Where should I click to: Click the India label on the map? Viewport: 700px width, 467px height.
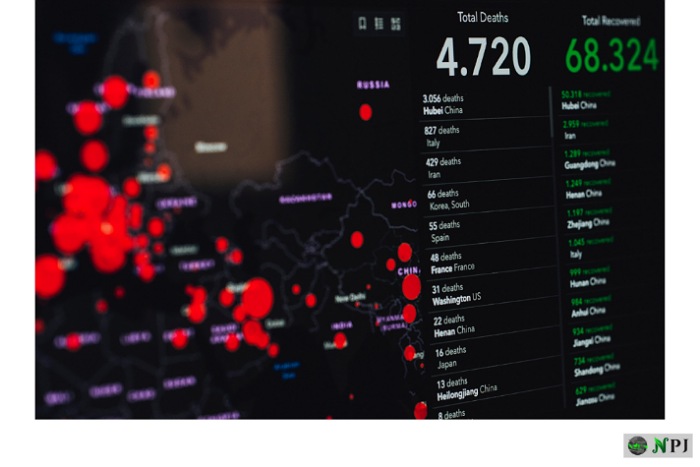pyautogui.click(x=342, y=326)
